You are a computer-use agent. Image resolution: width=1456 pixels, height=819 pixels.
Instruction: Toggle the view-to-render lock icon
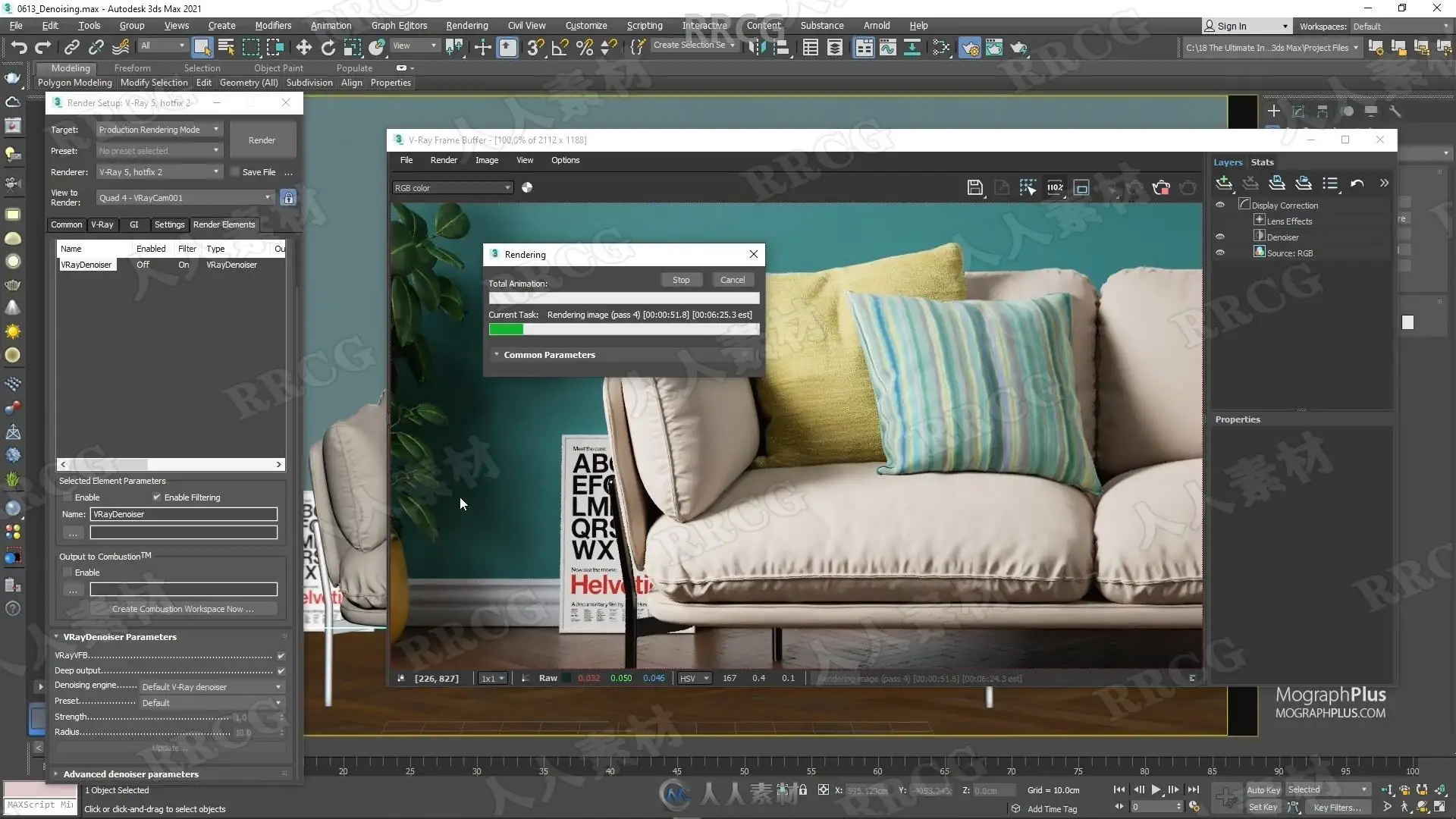(288, 198)
